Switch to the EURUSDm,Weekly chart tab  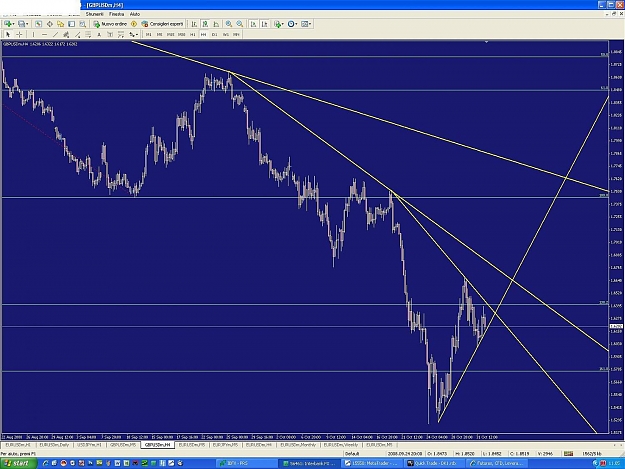pos(341,445)
